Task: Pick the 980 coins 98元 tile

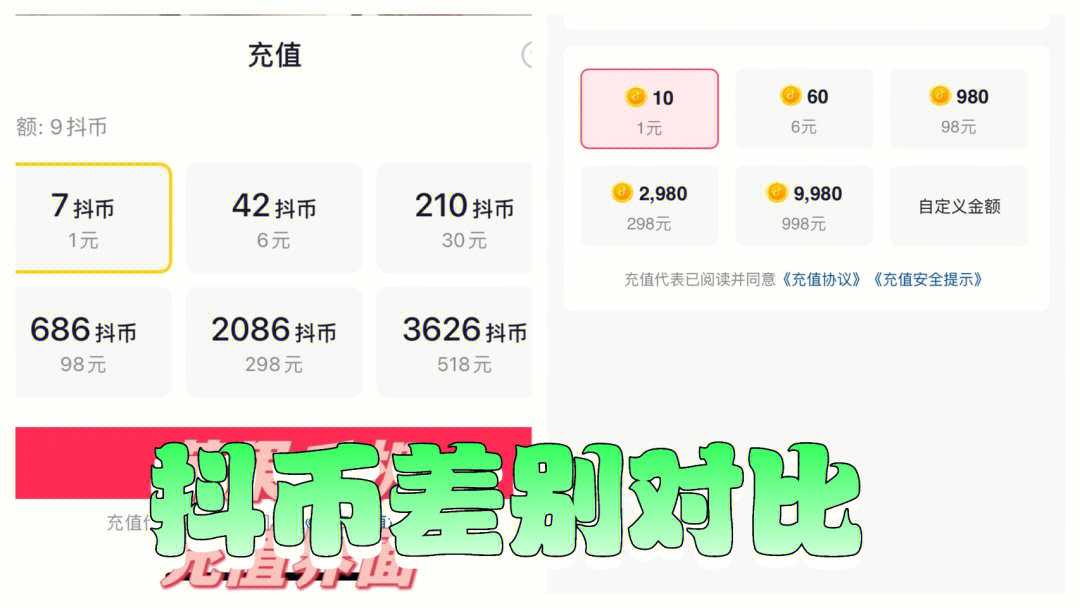Action: (959, 108)
